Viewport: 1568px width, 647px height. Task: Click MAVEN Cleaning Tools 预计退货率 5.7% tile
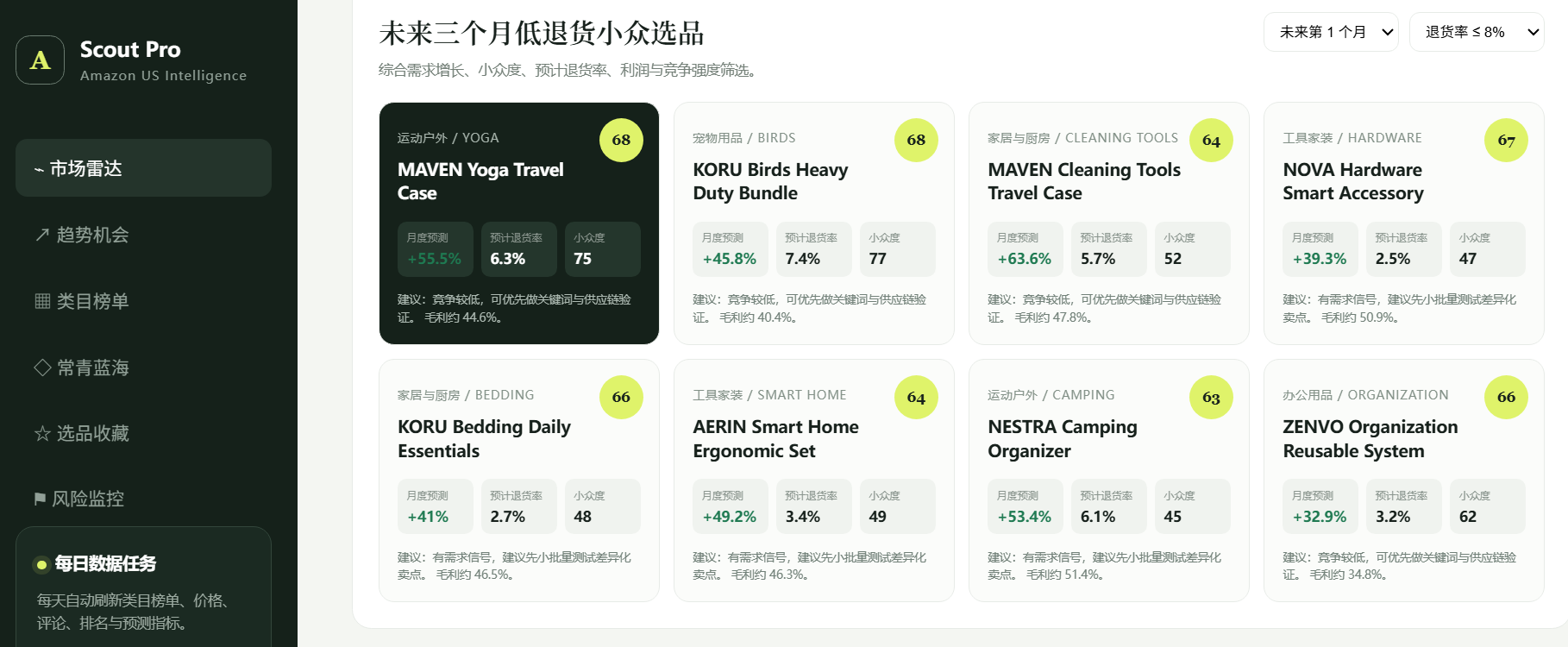coord(1109,249)
